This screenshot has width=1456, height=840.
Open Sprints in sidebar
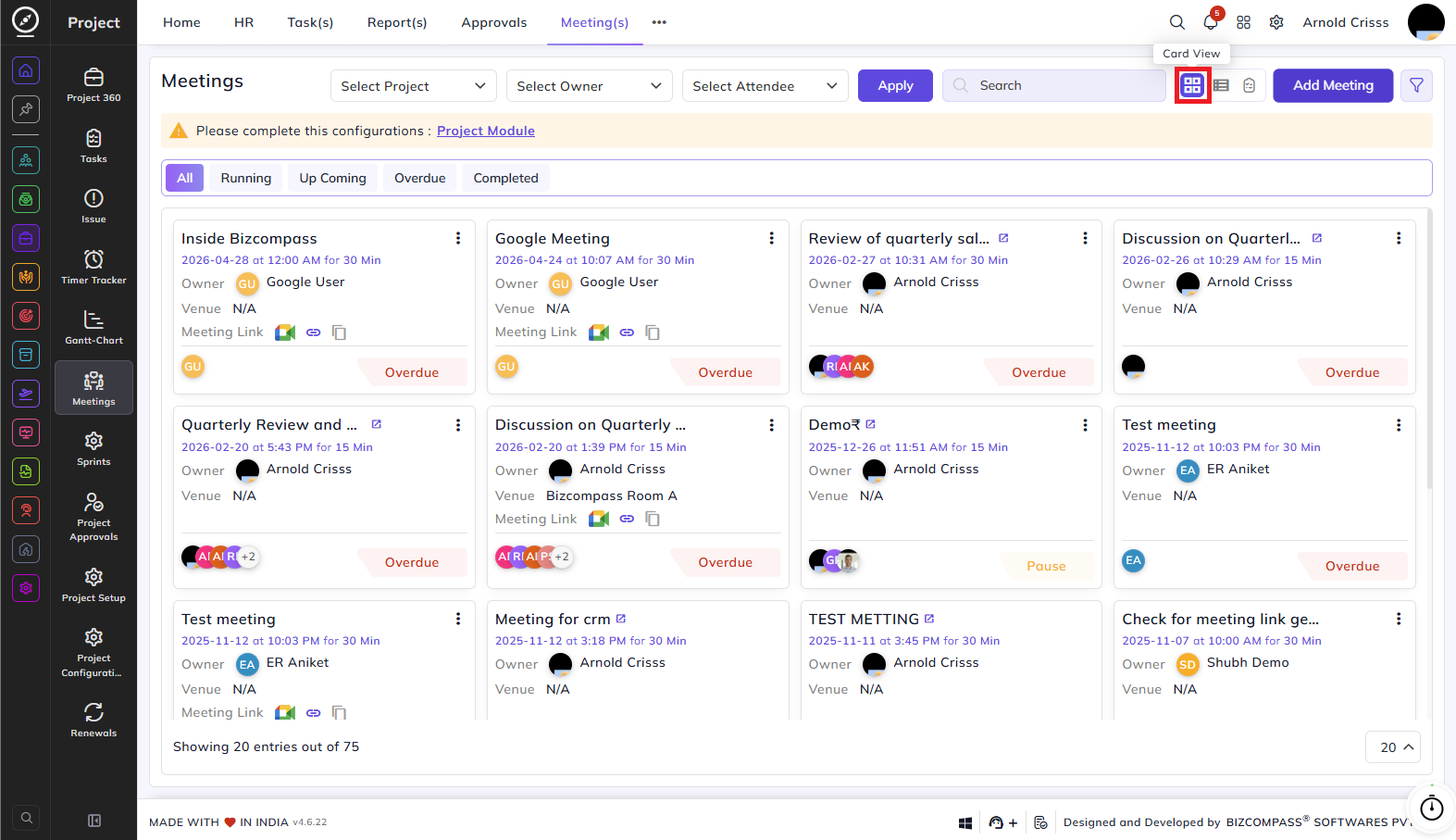click(93, 448)
